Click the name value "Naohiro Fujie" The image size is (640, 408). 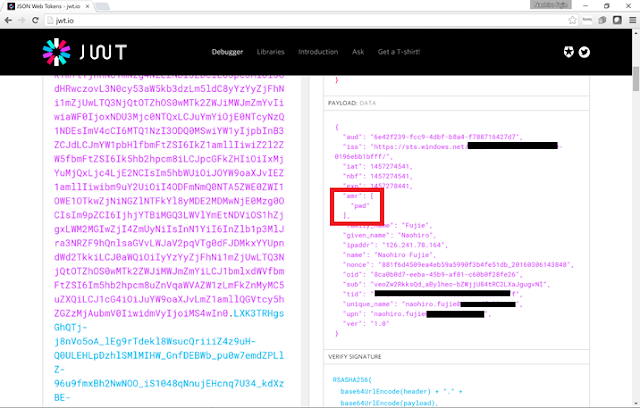tap(403, 255)
